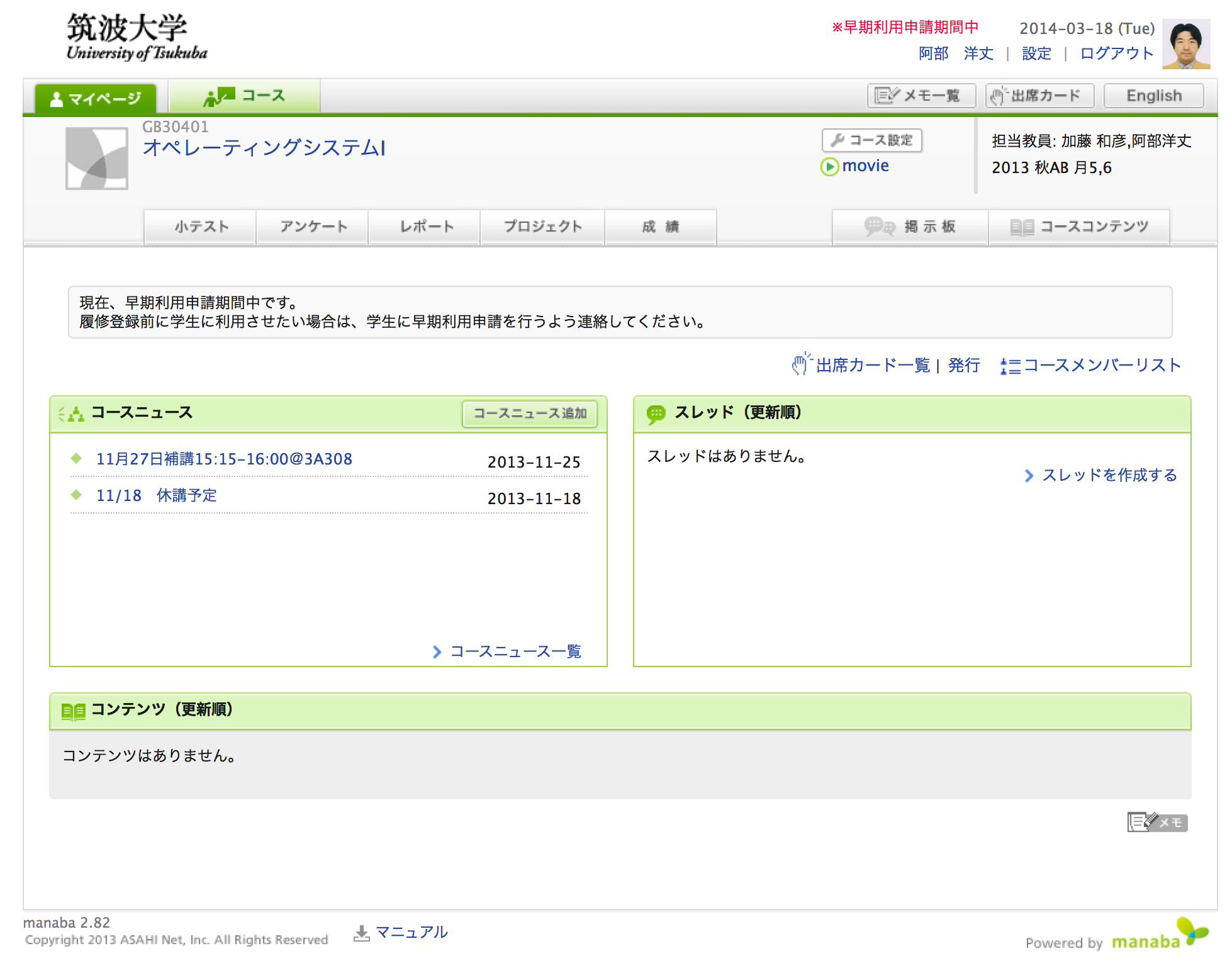Image resolution: width=1232 pixels, height=968 pixels.
Task: Follow the スレッドを作成する link
Action: [1109, 475]
